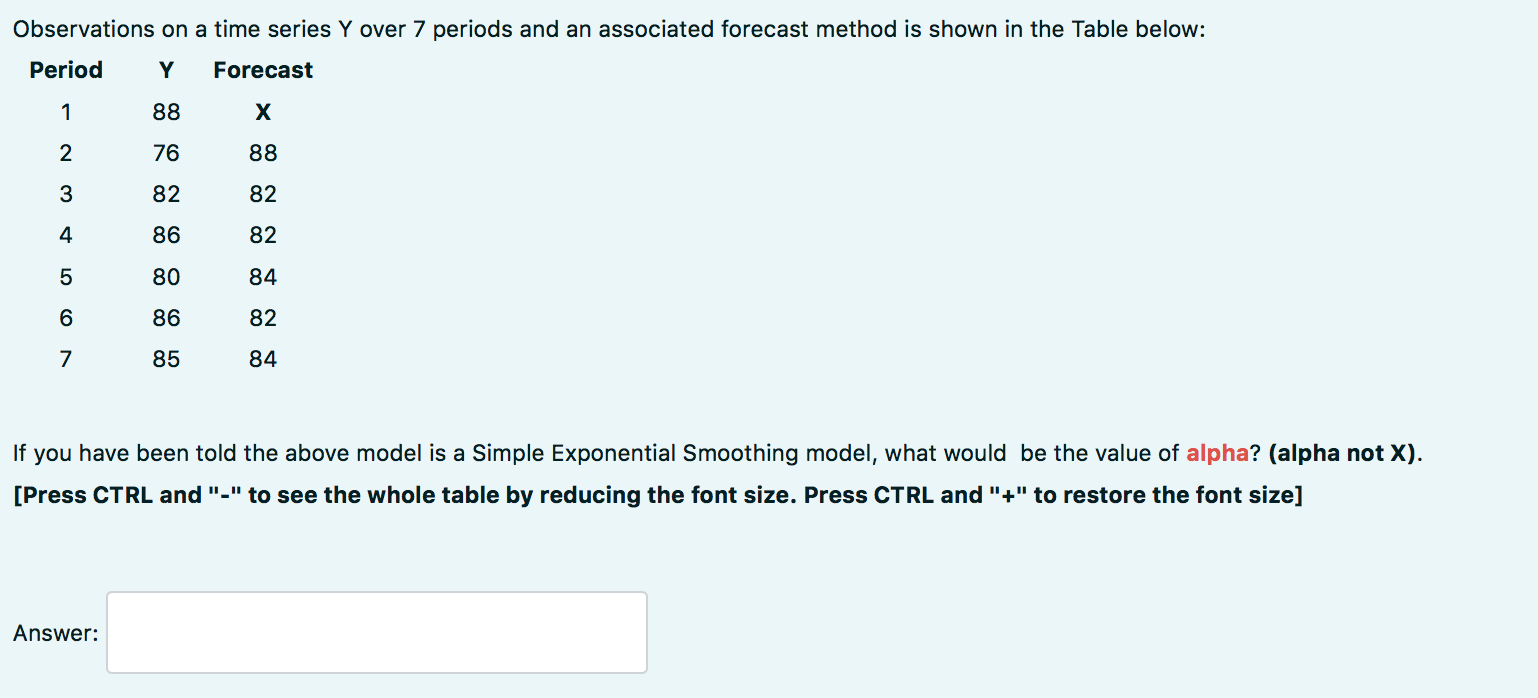Click the forecast value 84 for Period 7
This screenshot has height=698, width=1538.
262,358
